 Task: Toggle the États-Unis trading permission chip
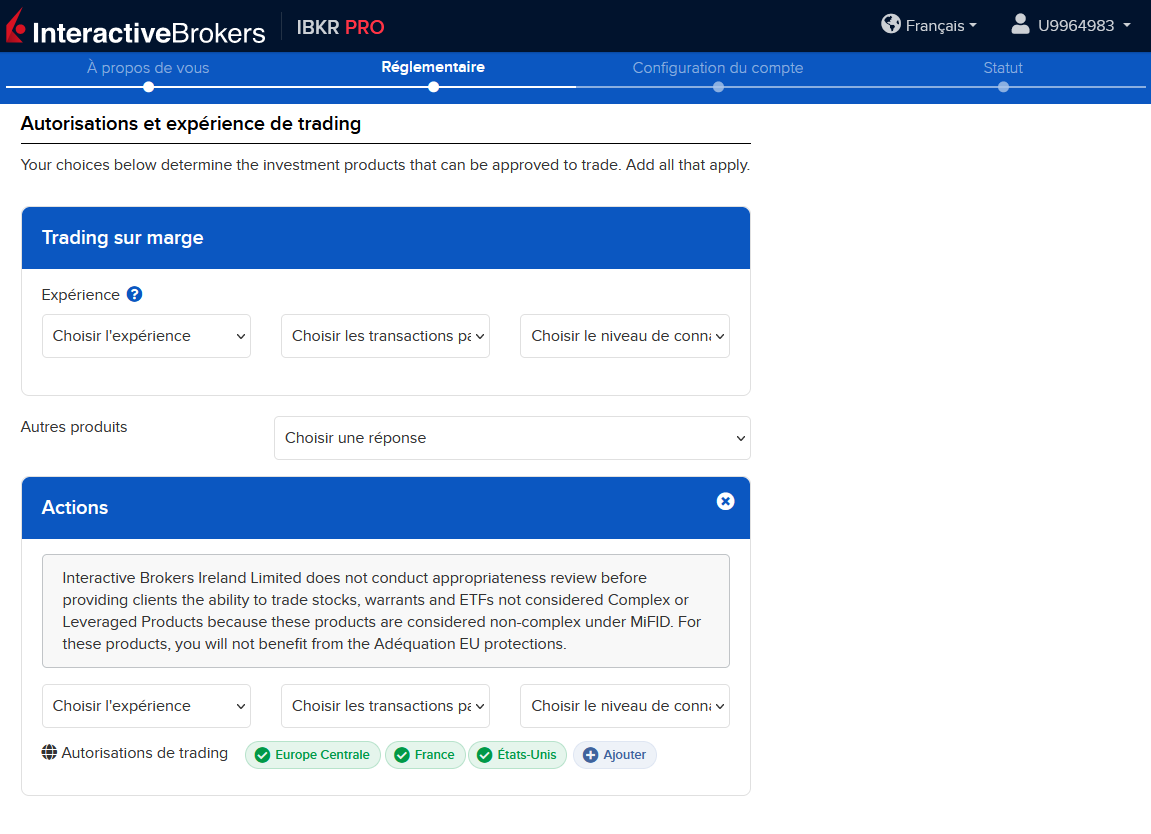click(x=518, y=755)
